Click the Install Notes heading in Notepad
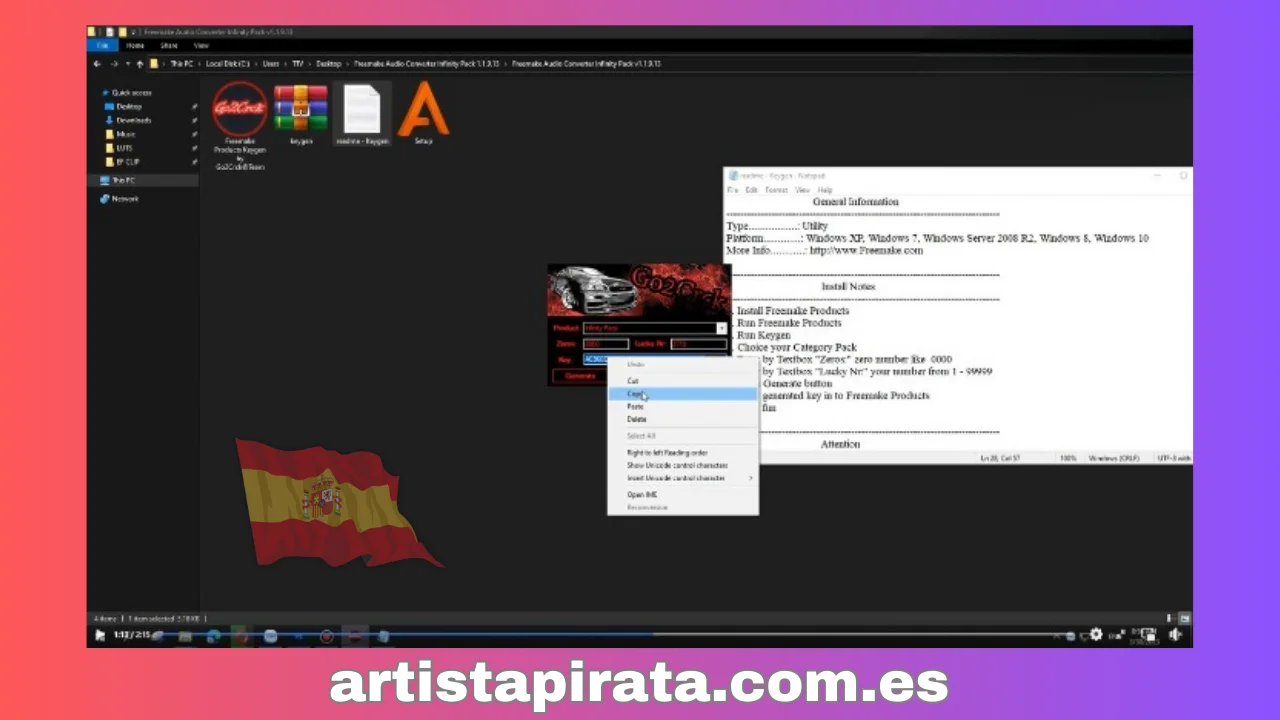1280x720 pixels. [x=848, y=287]
